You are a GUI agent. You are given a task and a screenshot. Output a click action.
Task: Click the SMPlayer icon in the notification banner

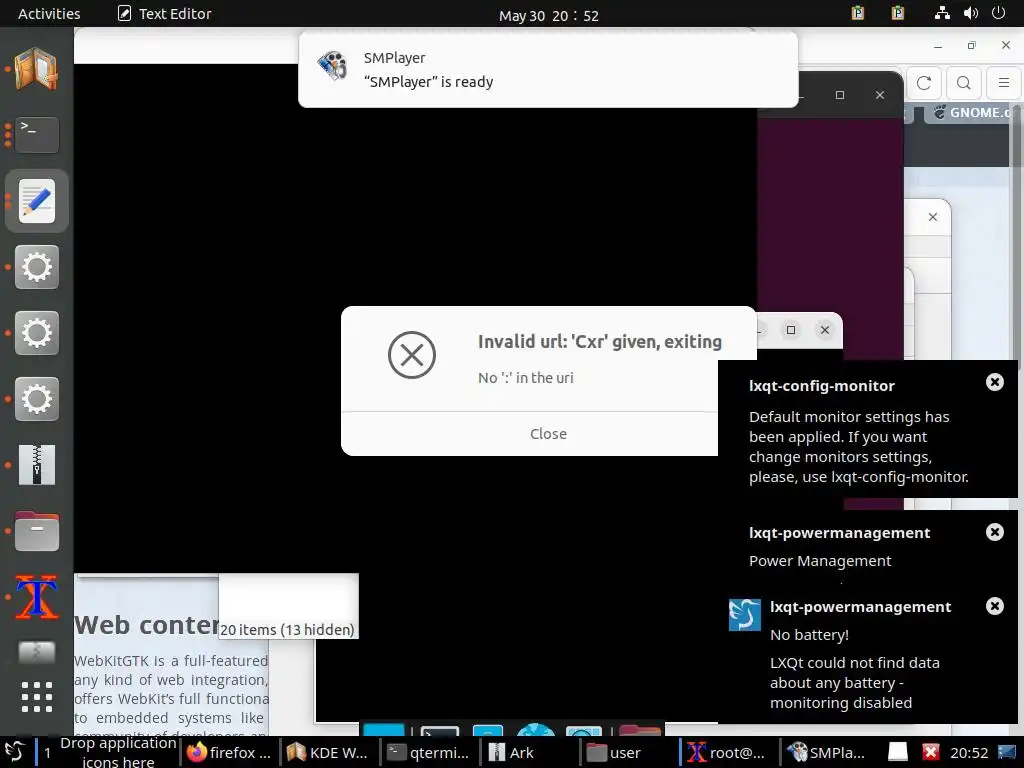(332, 65)
